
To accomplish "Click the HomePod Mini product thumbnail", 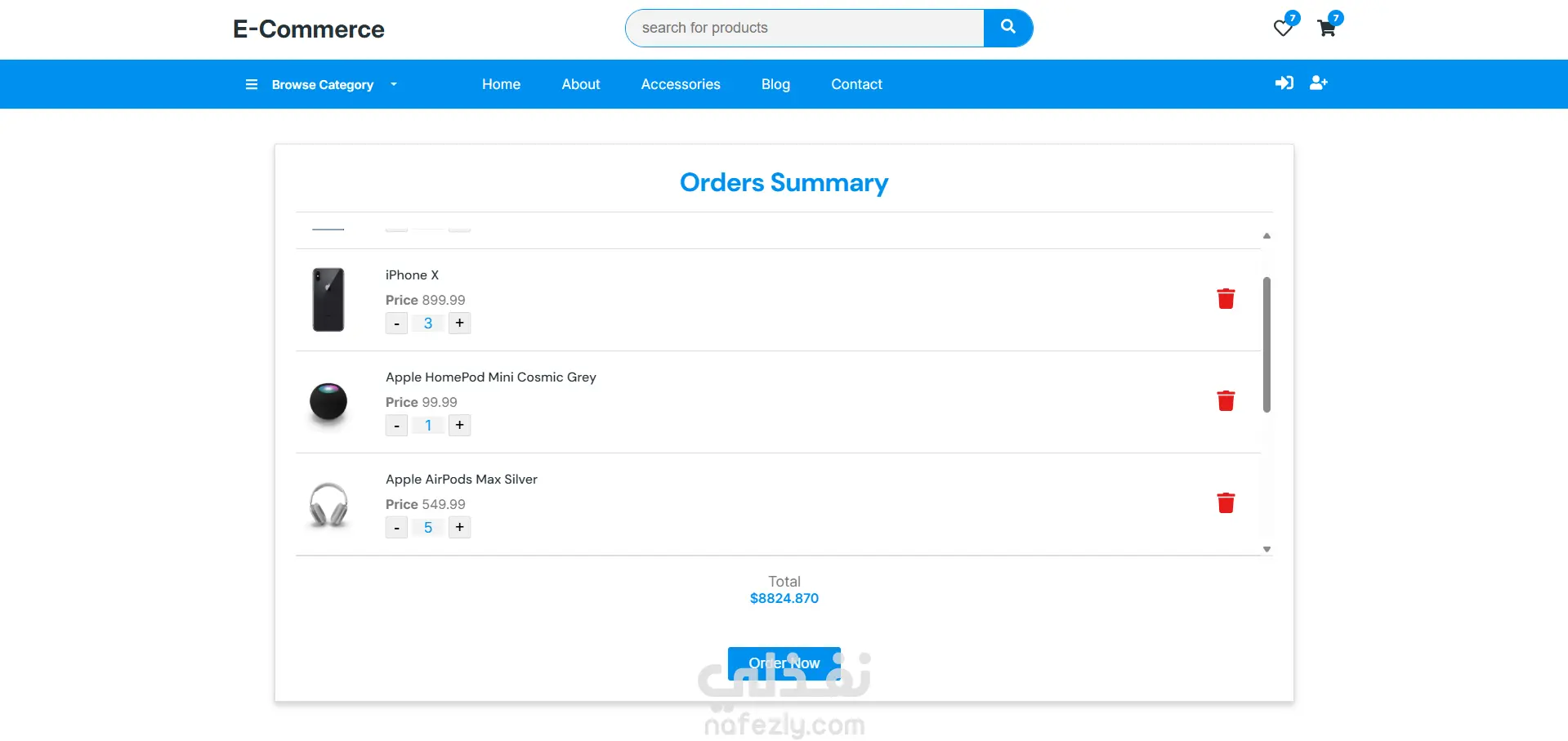I will [328, 402].
